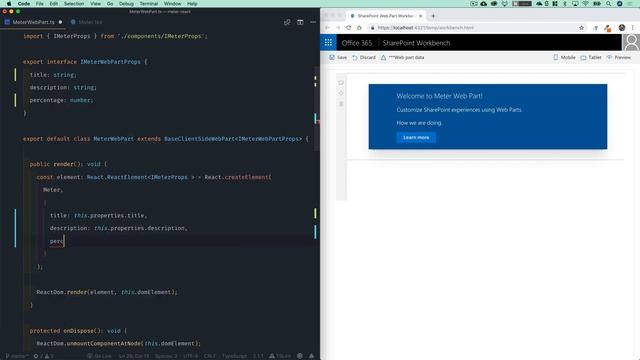Save the workbench page

tap(338, 58)
